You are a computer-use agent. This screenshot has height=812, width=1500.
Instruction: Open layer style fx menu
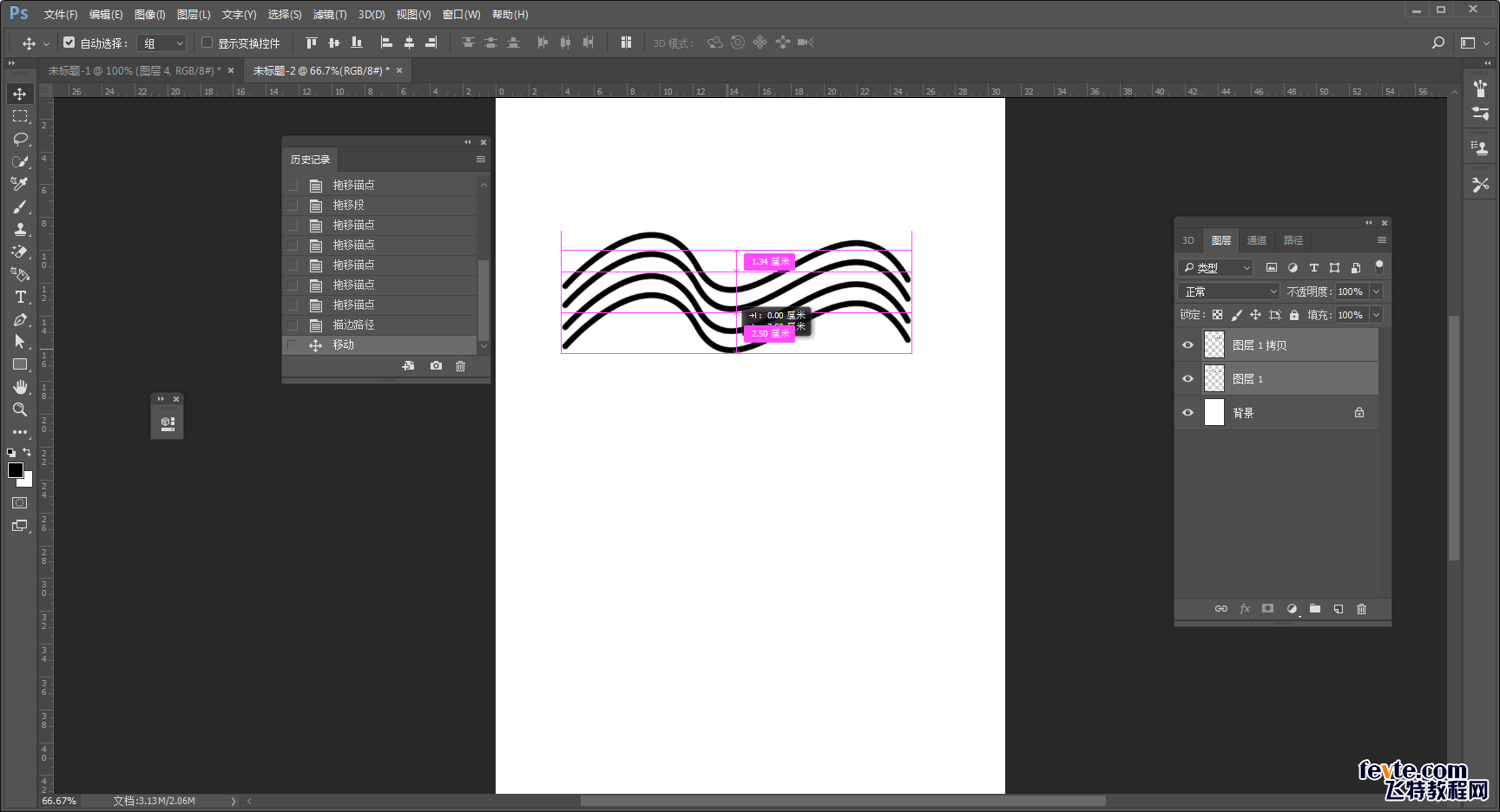click(x=1245, y=609)
